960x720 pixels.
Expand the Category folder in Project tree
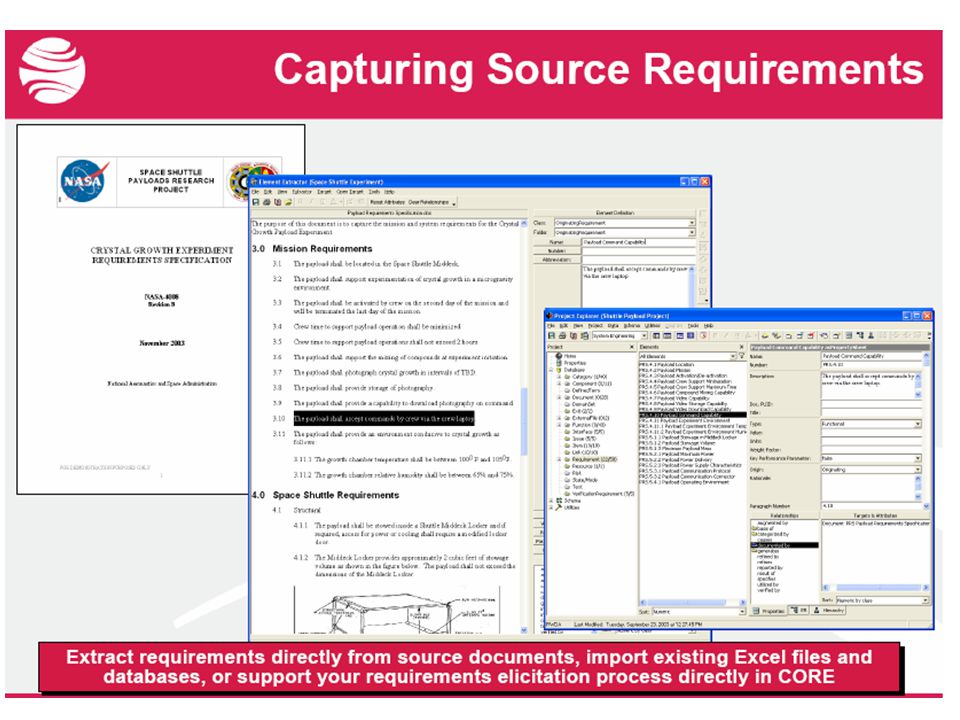(x=560, y=377)
